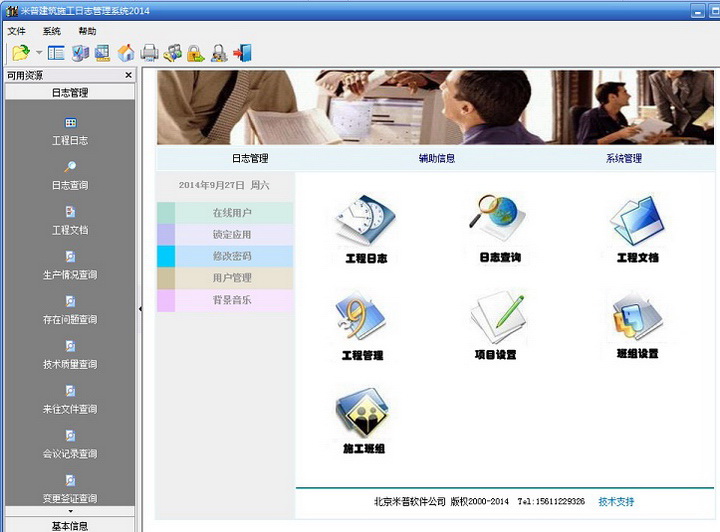
Task: Click the 会议记录查询 sidebar icon
Action: (x=70, y=435)
